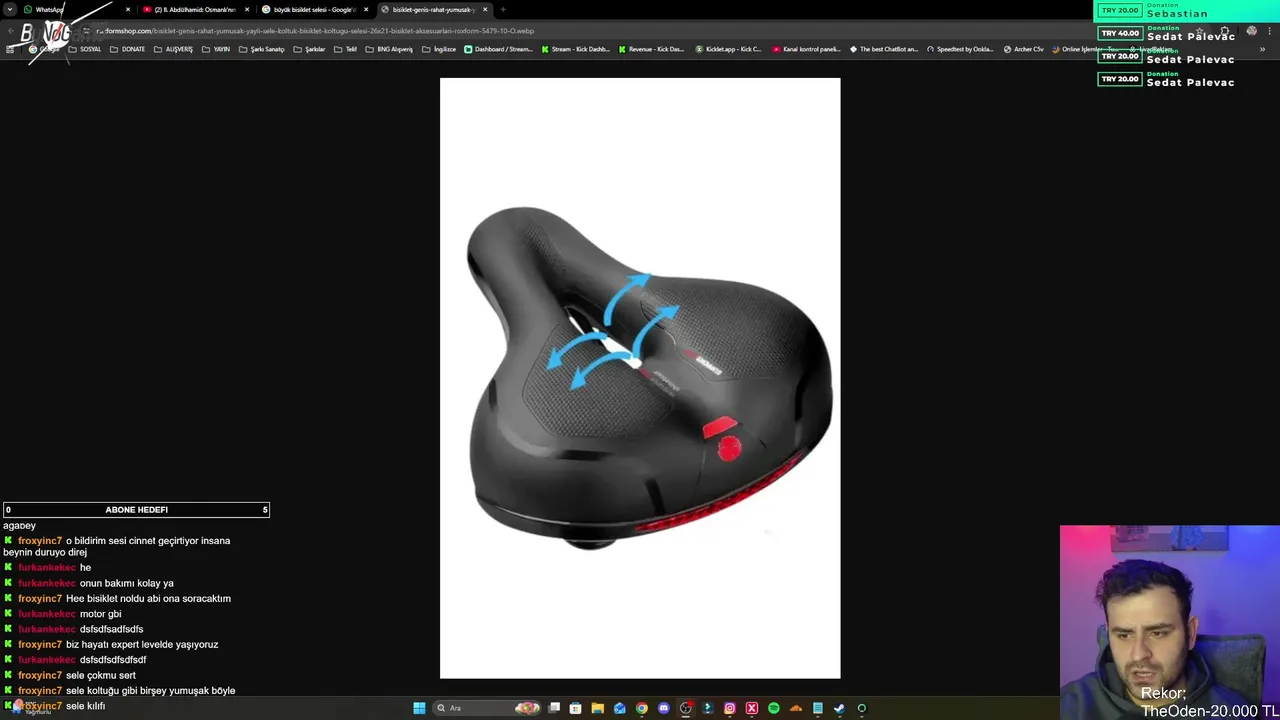Close the bisiklet-genis-rahat image tab

click(485, 9)
